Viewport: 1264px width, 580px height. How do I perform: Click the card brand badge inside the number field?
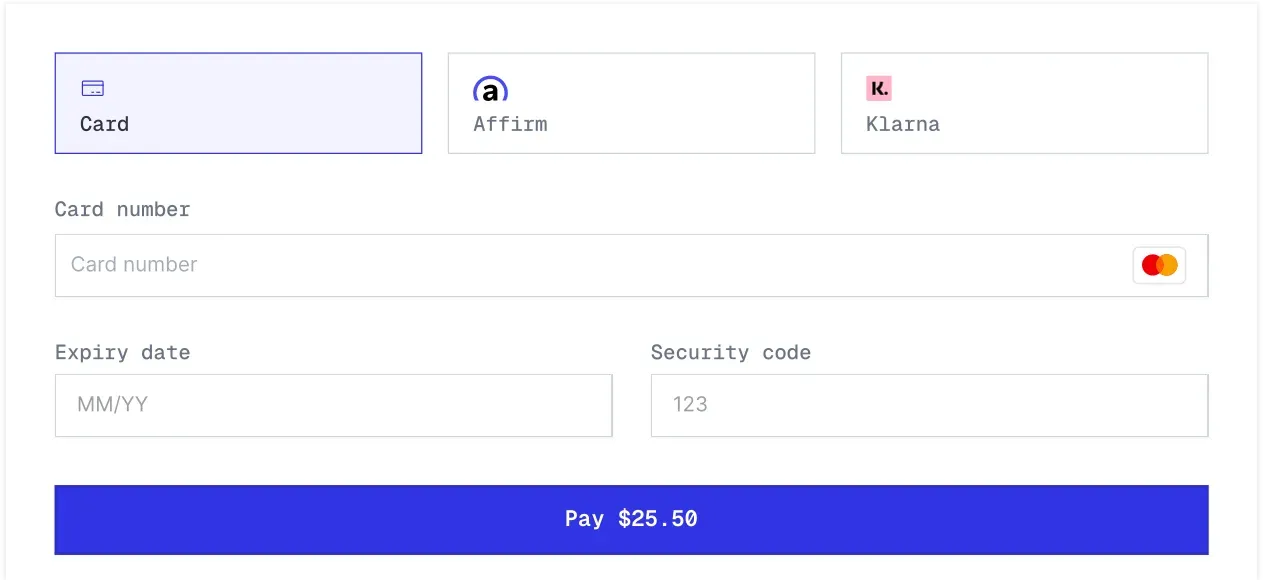pos(1158,264)
